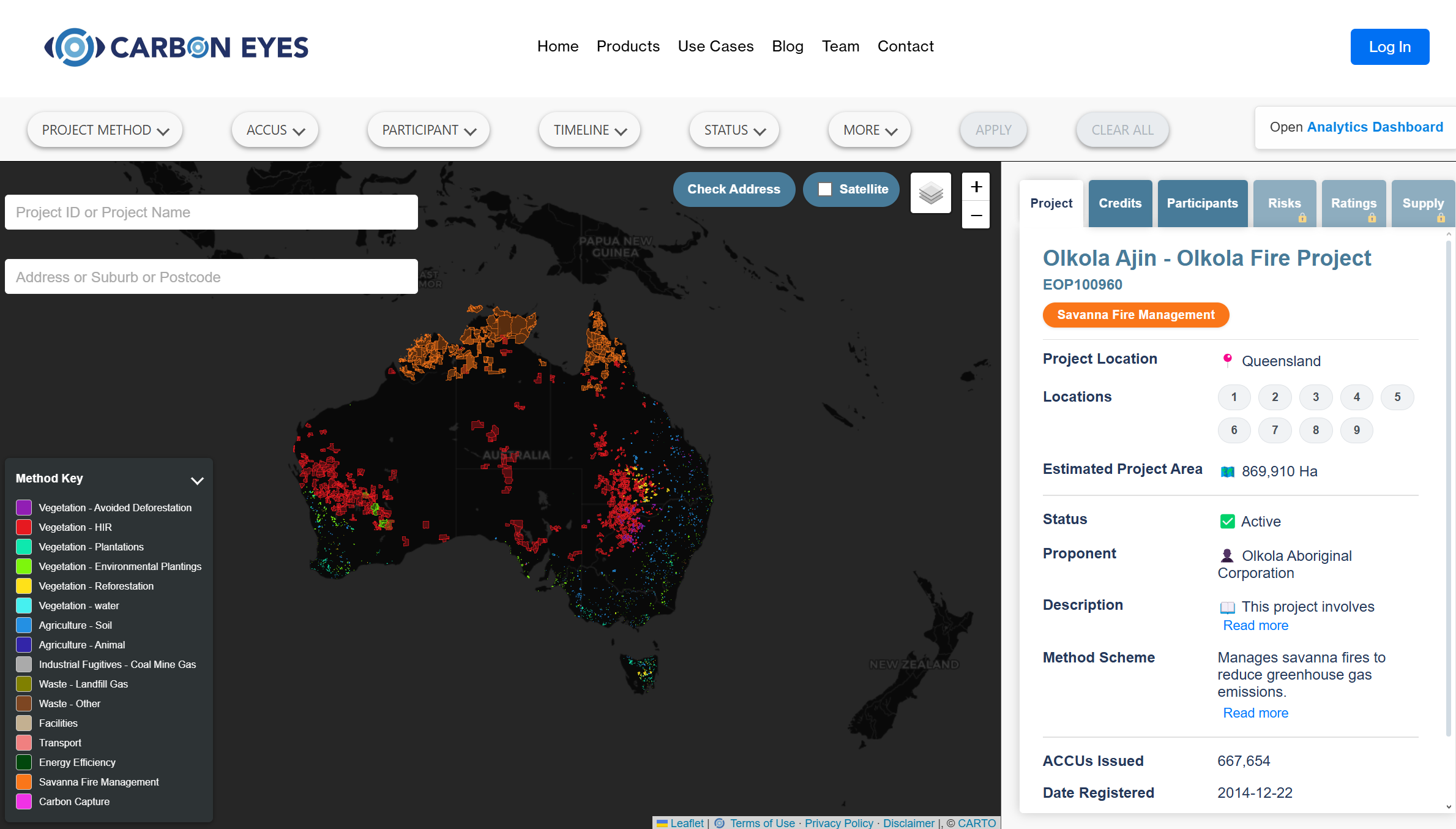The height and width of the screenshot is (829, 1456).
Task: Zoom in the map with plus button
Action: (976, 187)
